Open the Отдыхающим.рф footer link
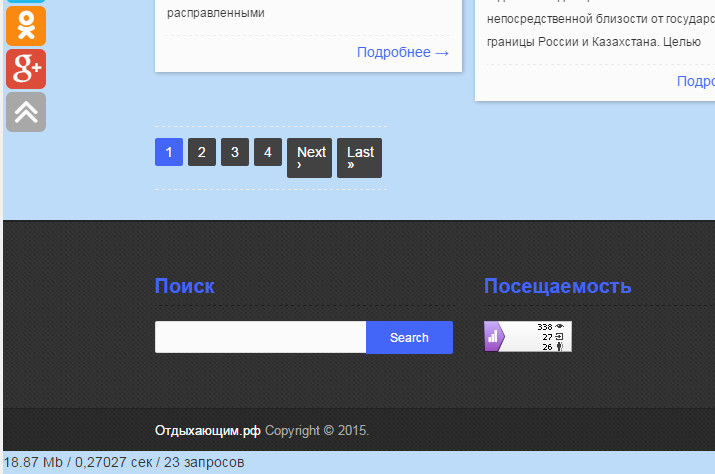 (207, 431)
